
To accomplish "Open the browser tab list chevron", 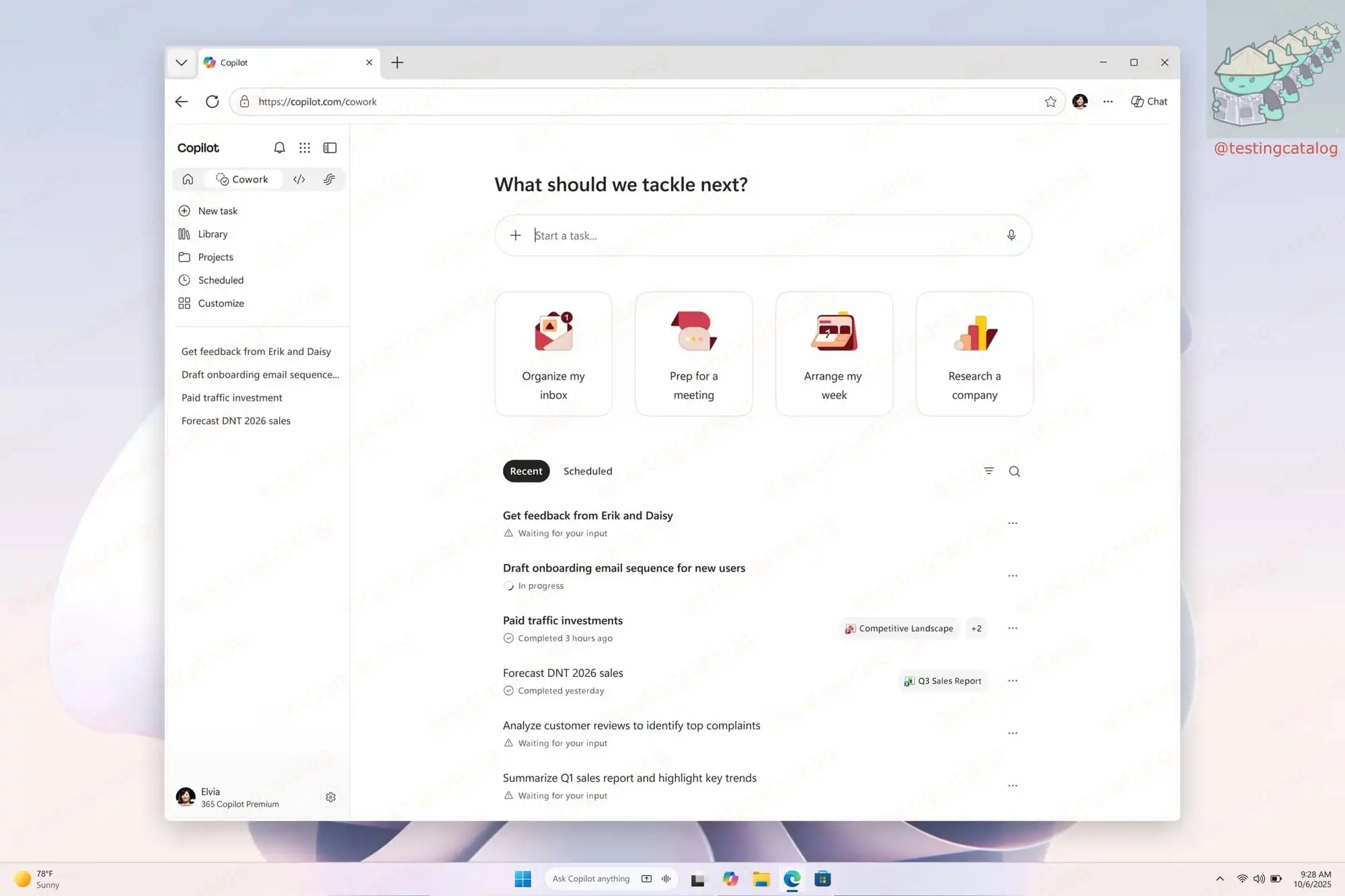I will (x=182, y=63).
